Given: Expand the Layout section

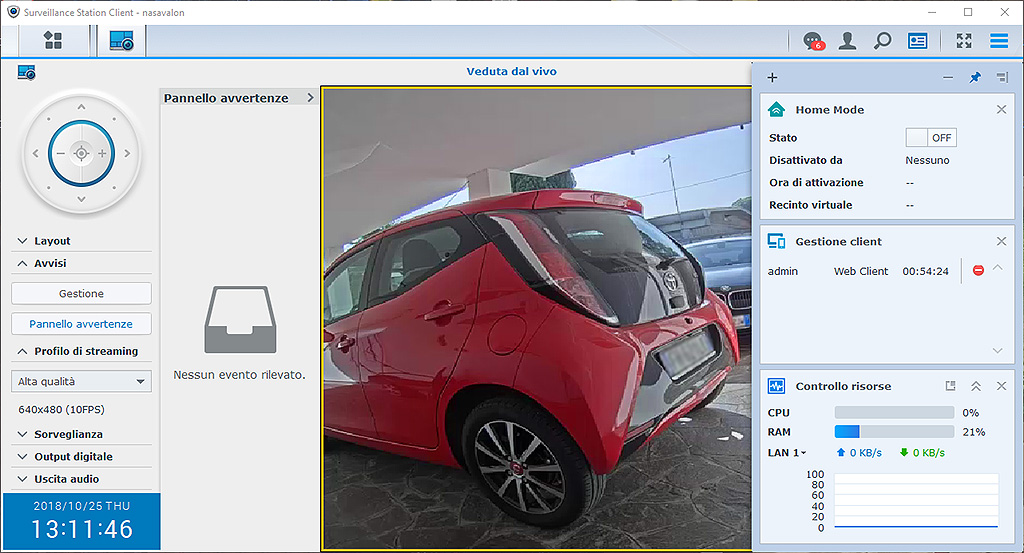Looking at the screenshot, I should click(x=52, y=241).
